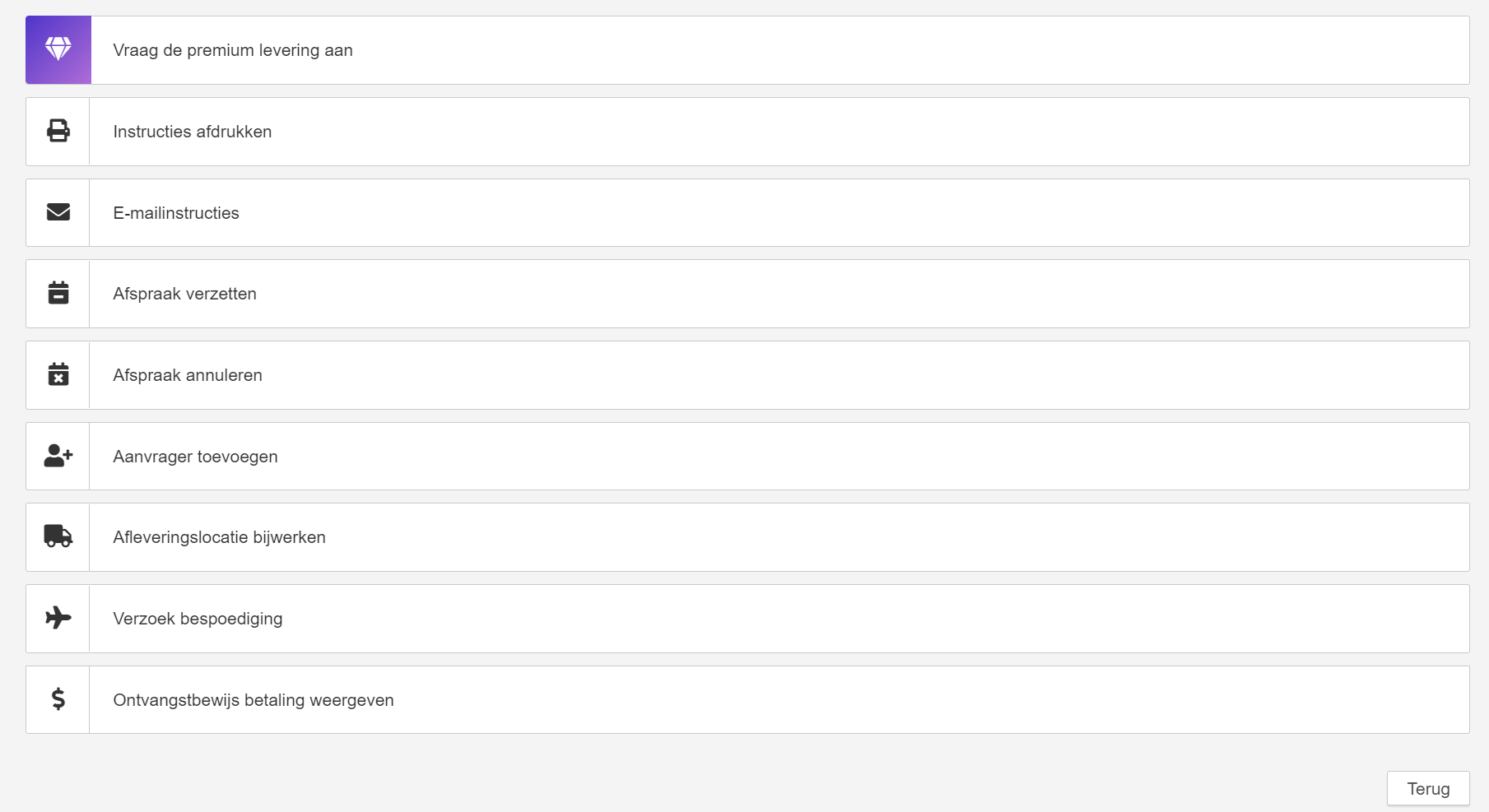Choose "E-mailinstructies" option
This screenshot has width=1489, height=812.
tap(176, 213)
